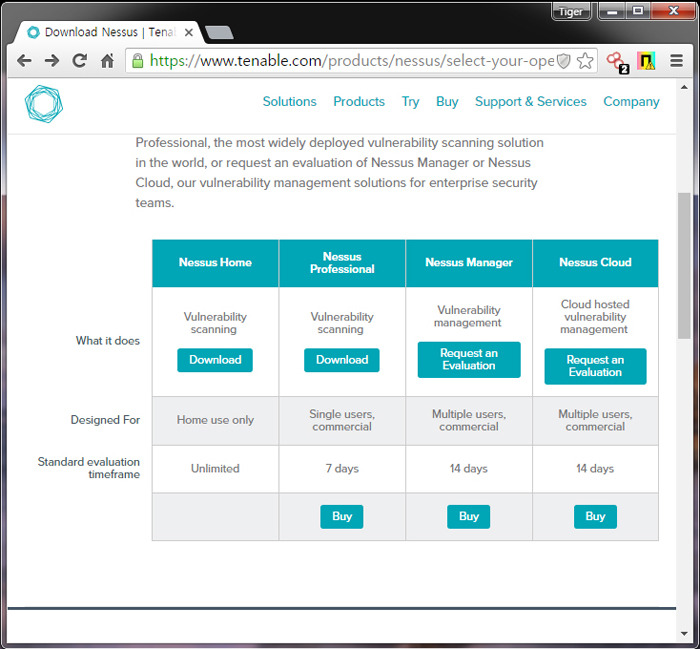Open the Buy navigation menu

[447, 102]
